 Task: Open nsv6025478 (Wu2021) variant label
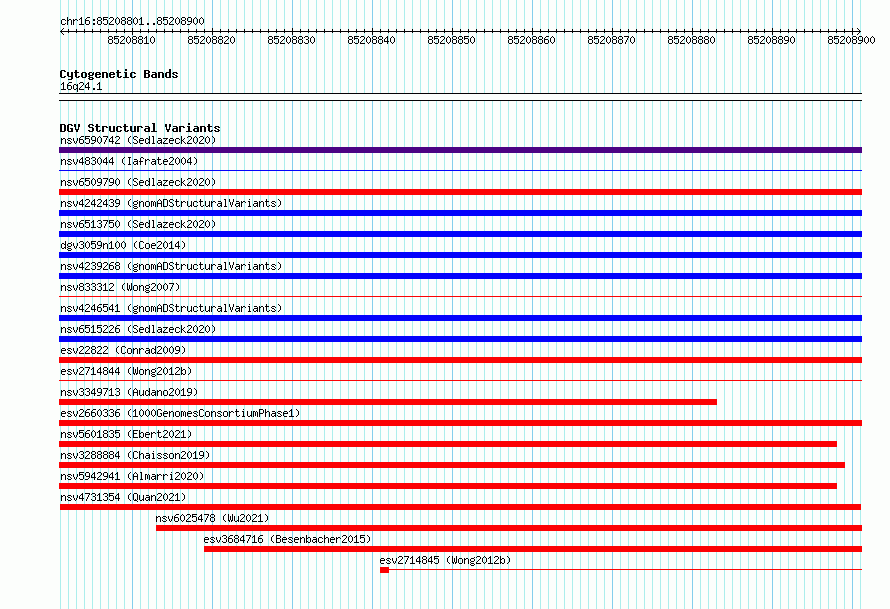pos(212,518)
